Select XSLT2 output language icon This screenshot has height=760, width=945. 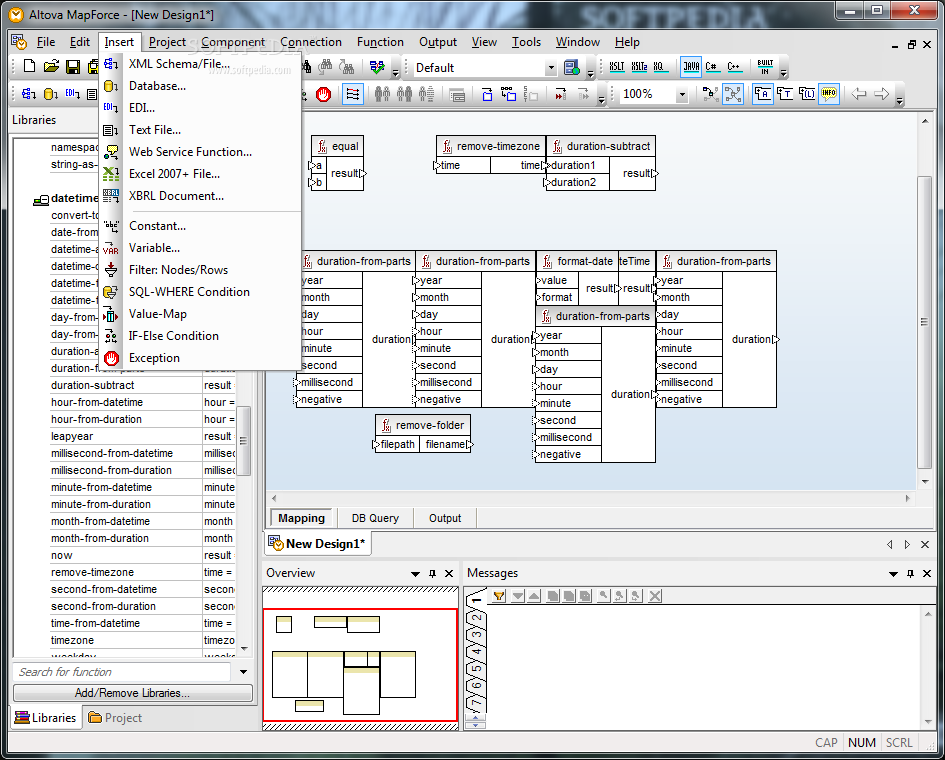click(x=639, y=67)
